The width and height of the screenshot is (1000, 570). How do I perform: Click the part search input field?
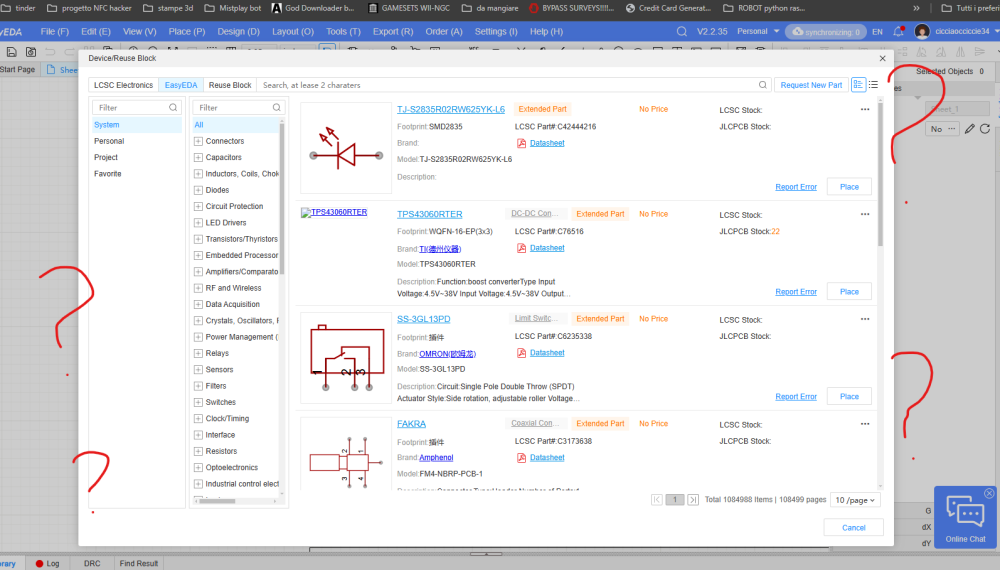(507, 85)
